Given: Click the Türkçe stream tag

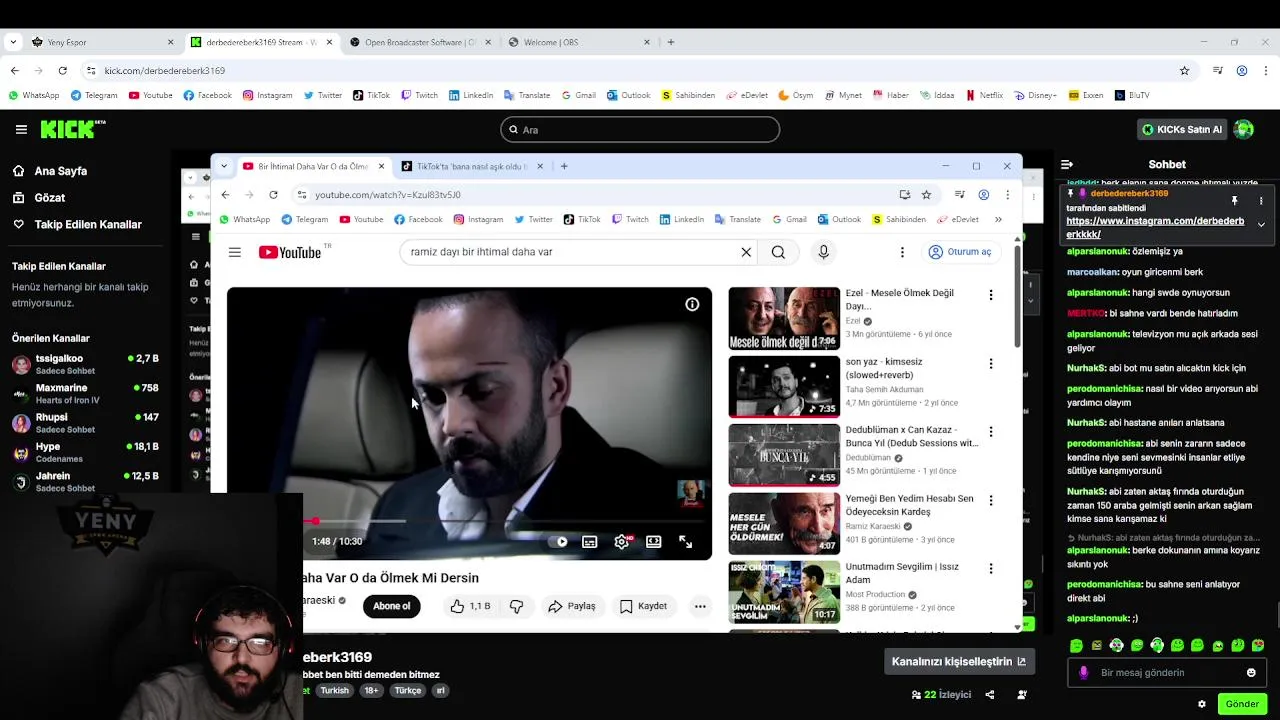Looking at the screenshot, I should (x=407, y=690).
